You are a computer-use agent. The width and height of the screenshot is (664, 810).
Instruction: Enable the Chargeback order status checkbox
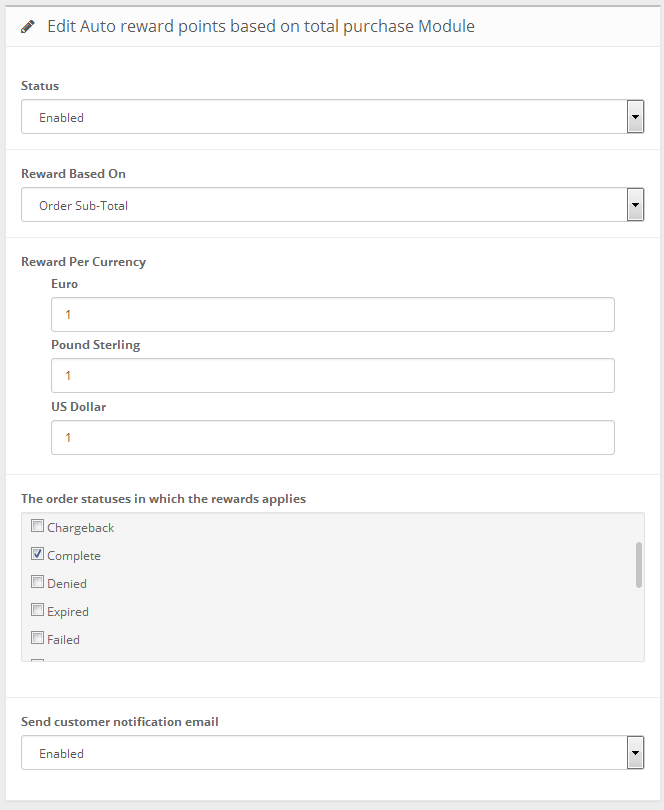click(x=38, y=526)
